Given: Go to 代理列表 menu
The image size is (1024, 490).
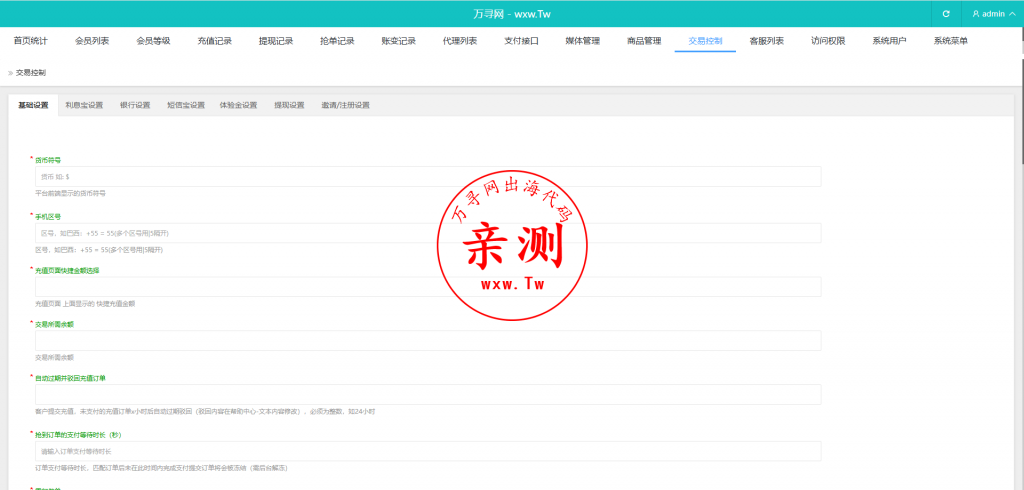Looking at the screenshot, I should tap(460, 41).
